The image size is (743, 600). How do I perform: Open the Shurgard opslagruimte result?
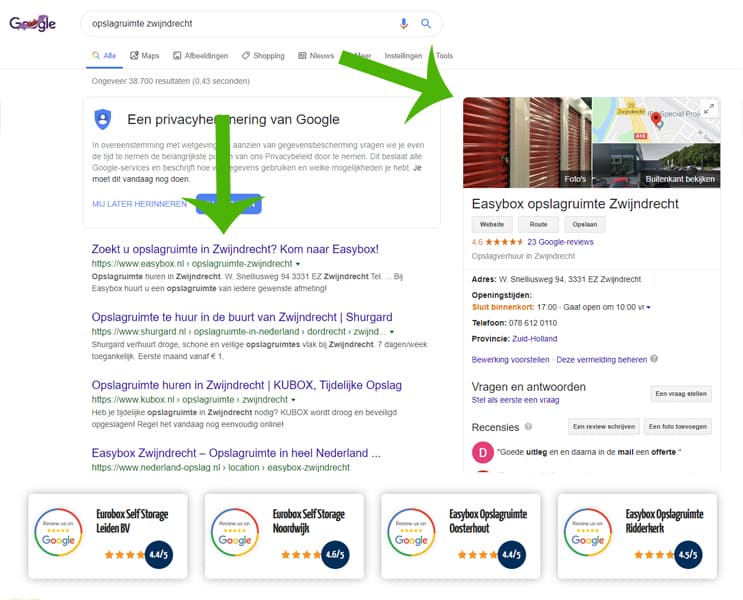coord(242,317)
